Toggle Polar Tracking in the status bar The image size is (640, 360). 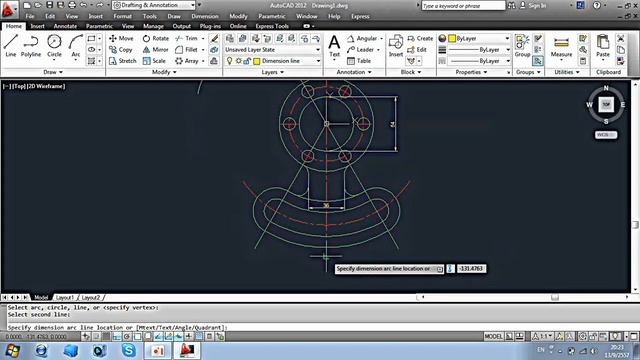pos(127,336)
